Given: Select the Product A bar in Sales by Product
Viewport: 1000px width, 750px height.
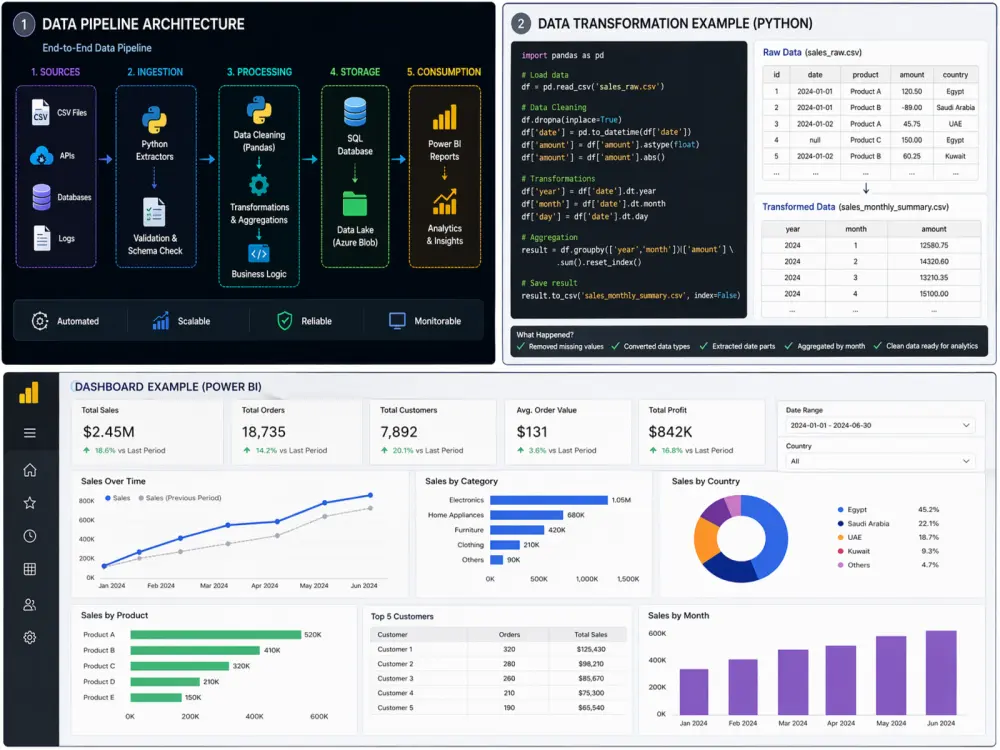Looking at the screenshot, I should pos(216,635).
